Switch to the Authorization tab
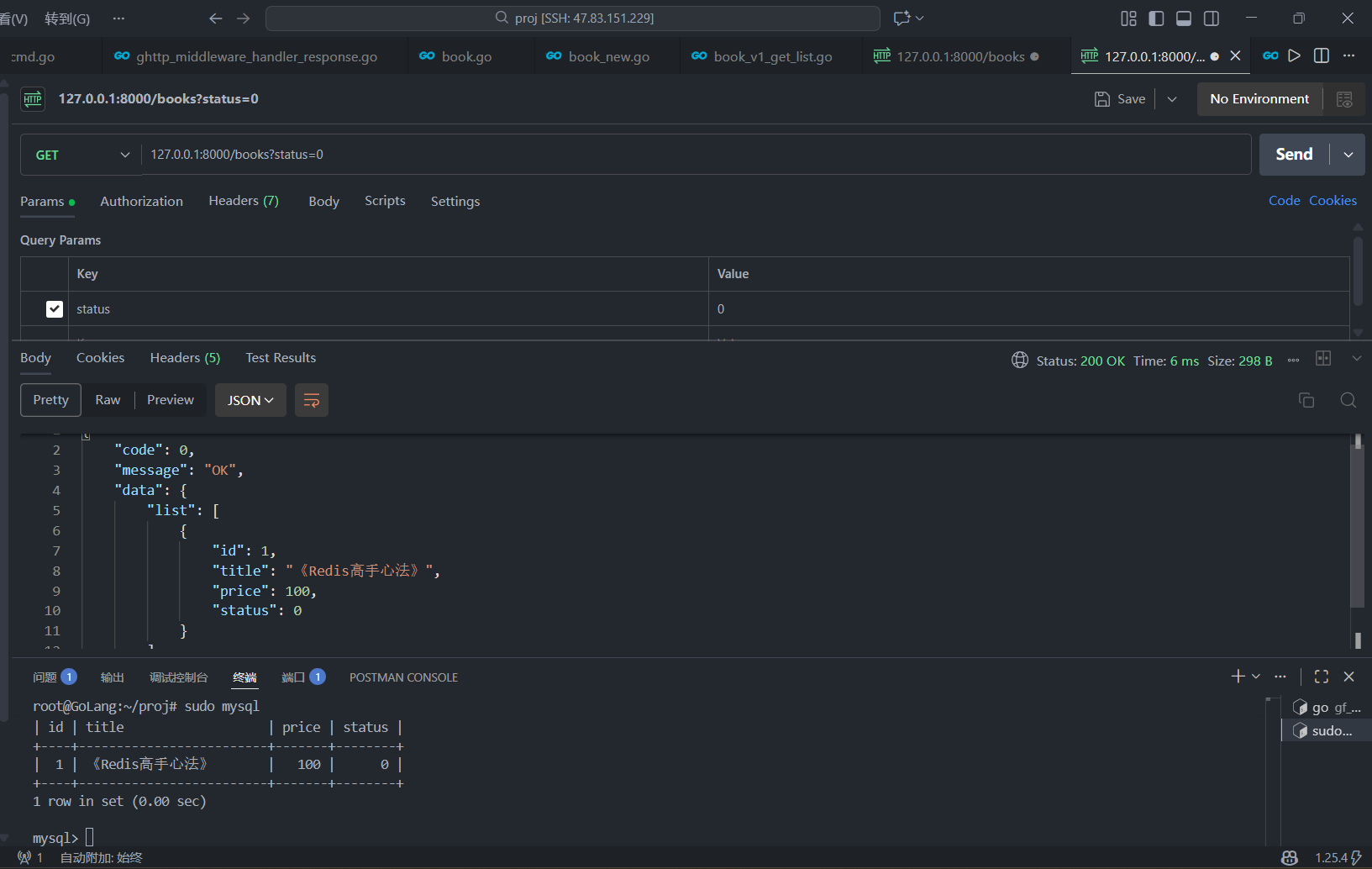 tap(141, 202)
